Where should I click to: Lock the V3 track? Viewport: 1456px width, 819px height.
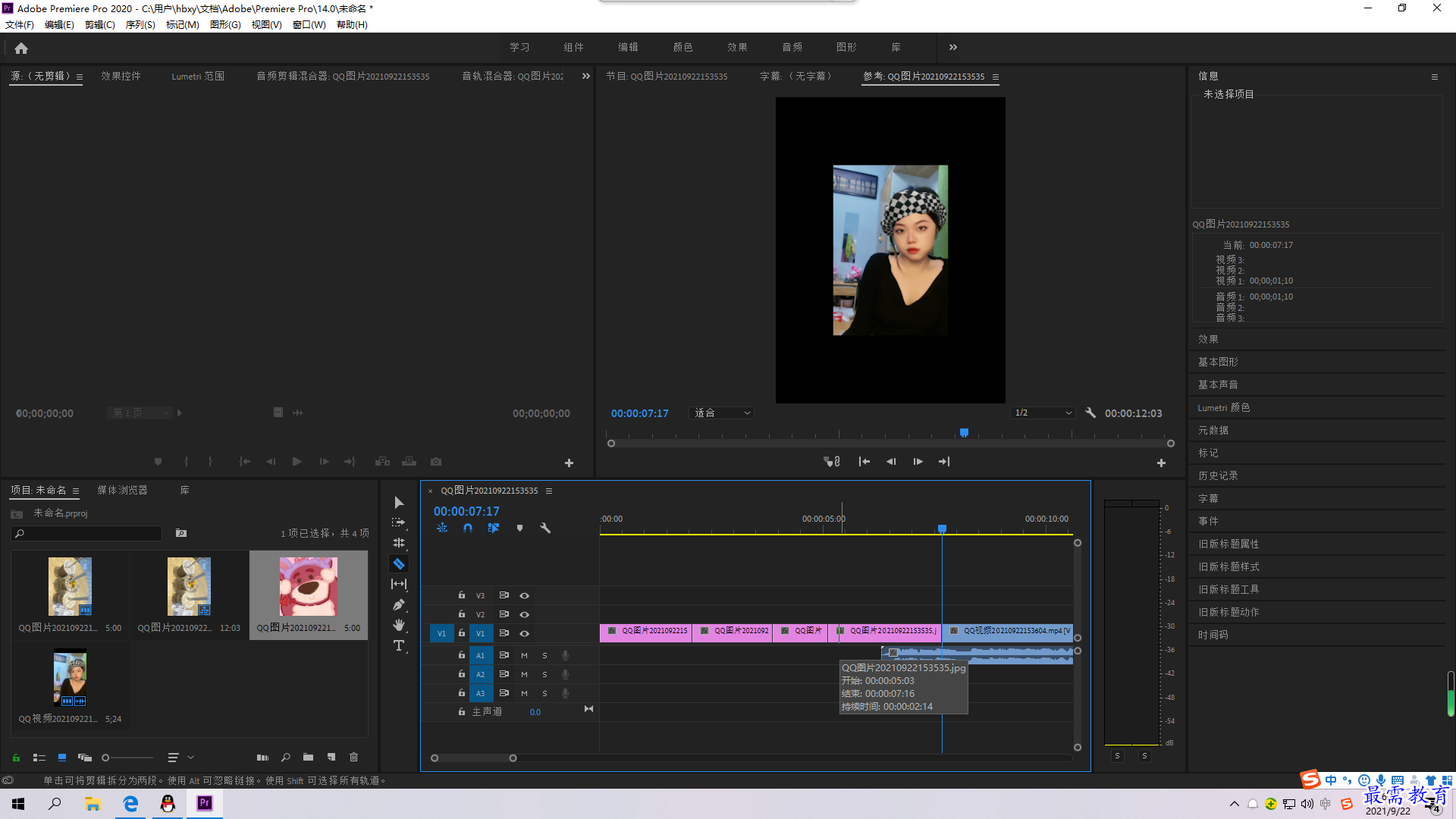coord(462,595)
